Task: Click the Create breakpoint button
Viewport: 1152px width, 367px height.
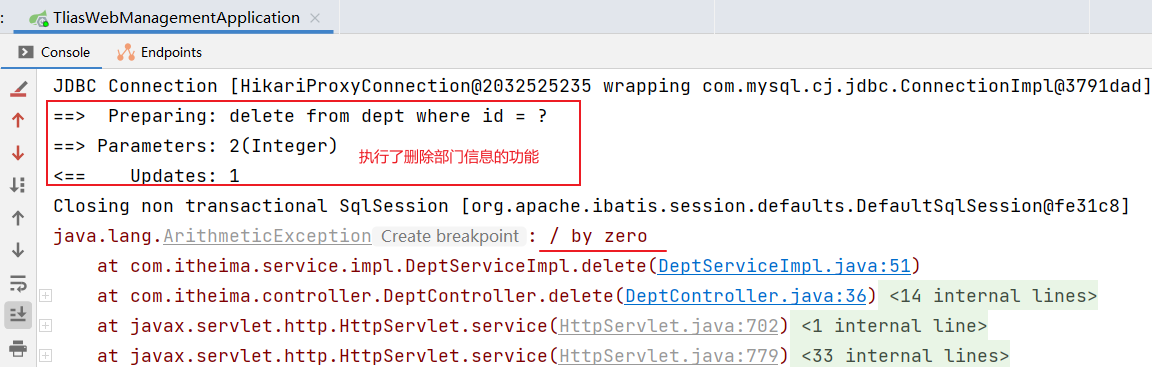Action: [x=449, y=236]
